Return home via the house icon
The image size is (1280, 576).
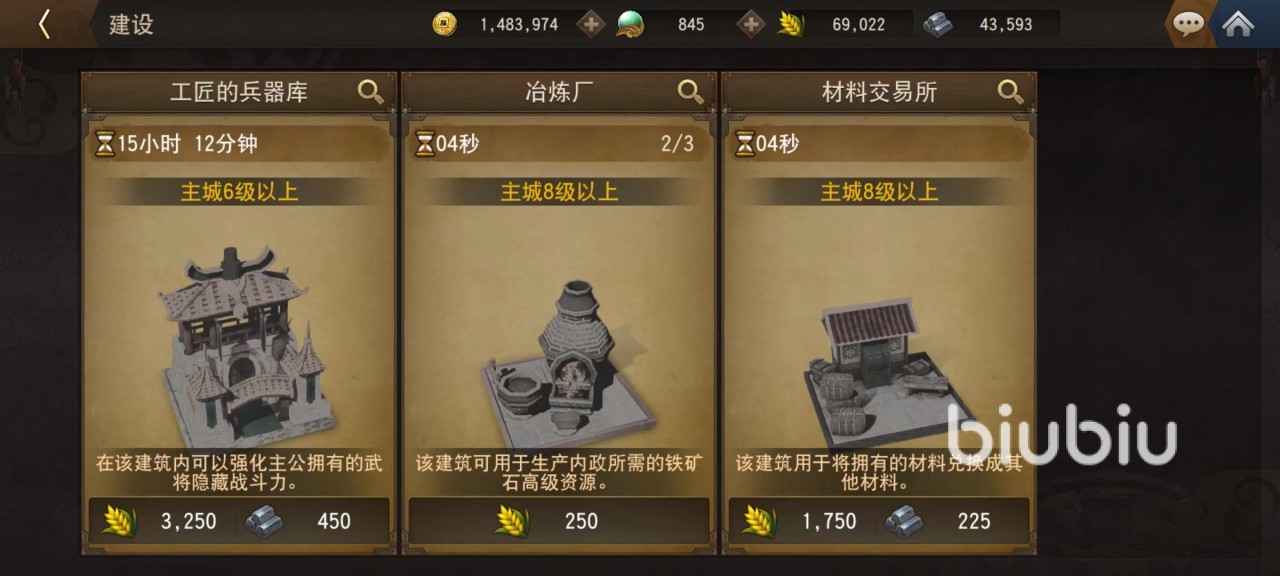(x=1238, y=24)
